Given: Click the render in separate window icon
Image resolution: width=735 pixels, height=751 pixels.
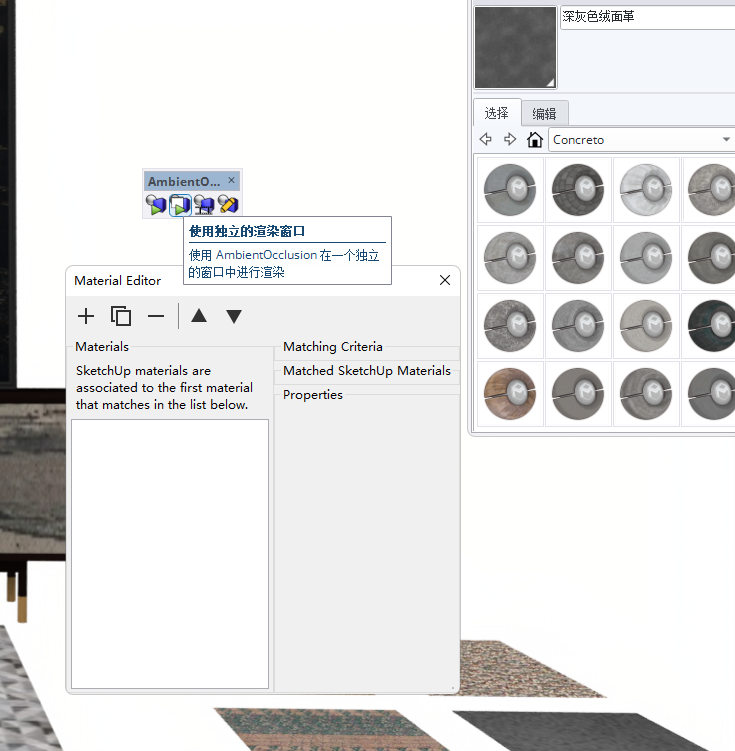Looking at the screenshot, I should 180,205.
